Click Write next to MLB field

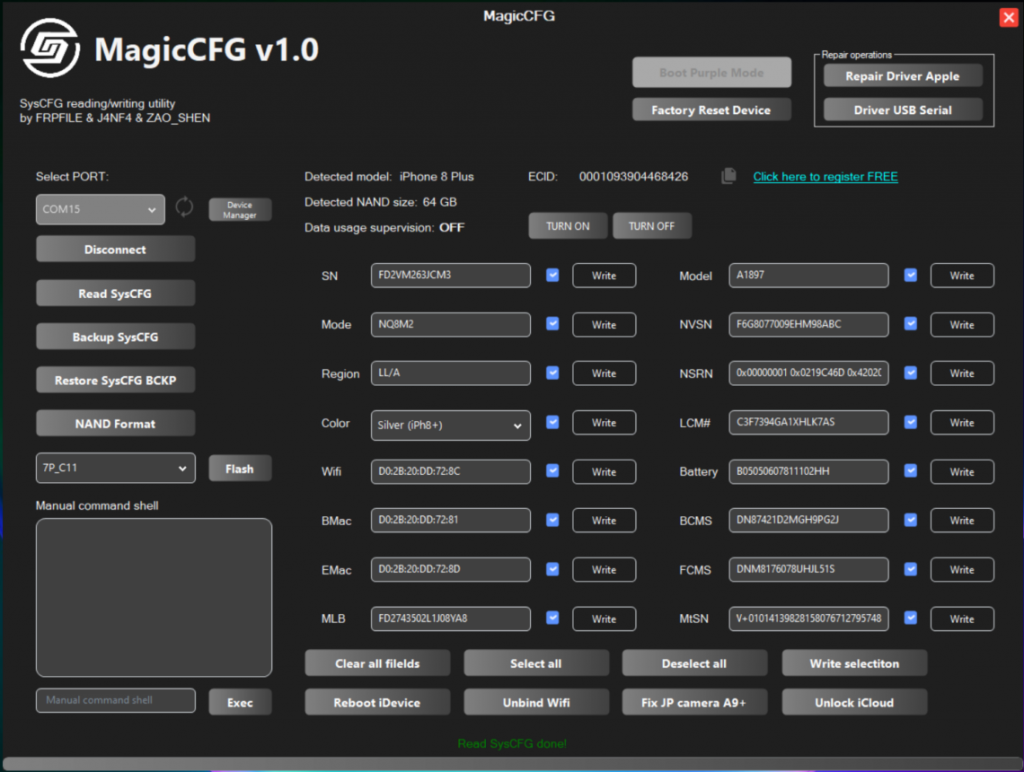tap(604, 619)
